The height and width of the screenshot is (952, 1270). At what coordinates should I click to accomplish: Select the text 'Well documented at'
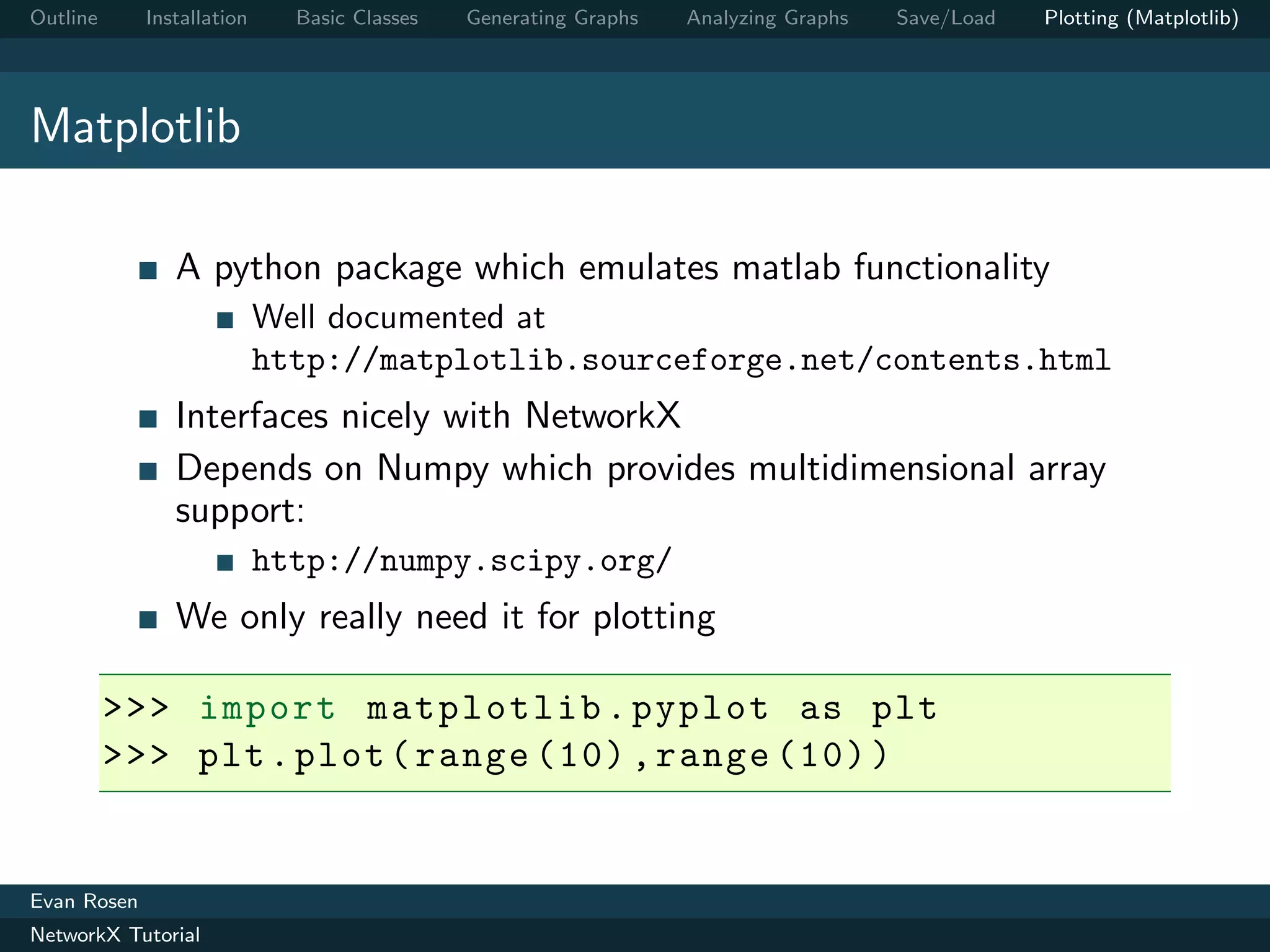[398, 317]
